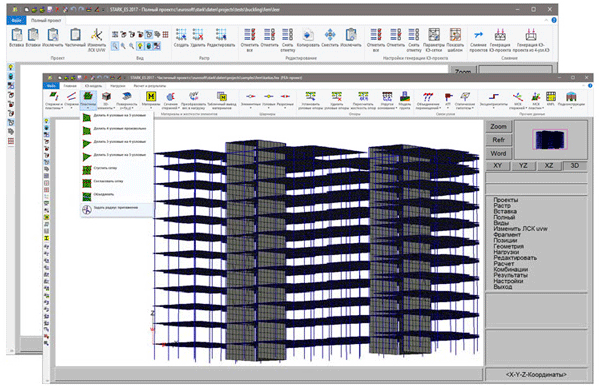Click the Изменить ЛСК UVW axes icon
The image size is (600, 386).
96,35
